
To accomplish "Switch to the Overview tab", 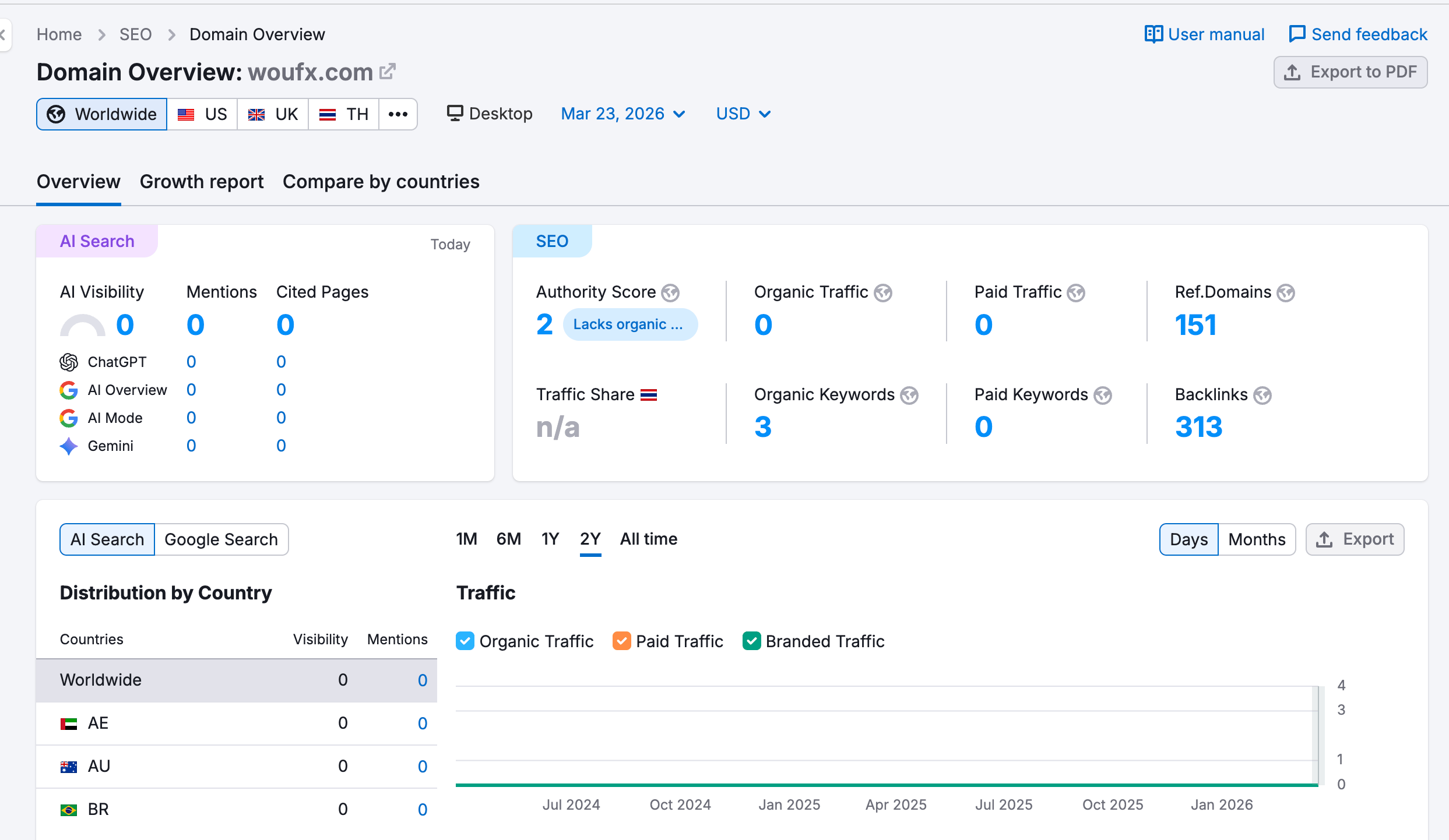I will click(79, 182).
